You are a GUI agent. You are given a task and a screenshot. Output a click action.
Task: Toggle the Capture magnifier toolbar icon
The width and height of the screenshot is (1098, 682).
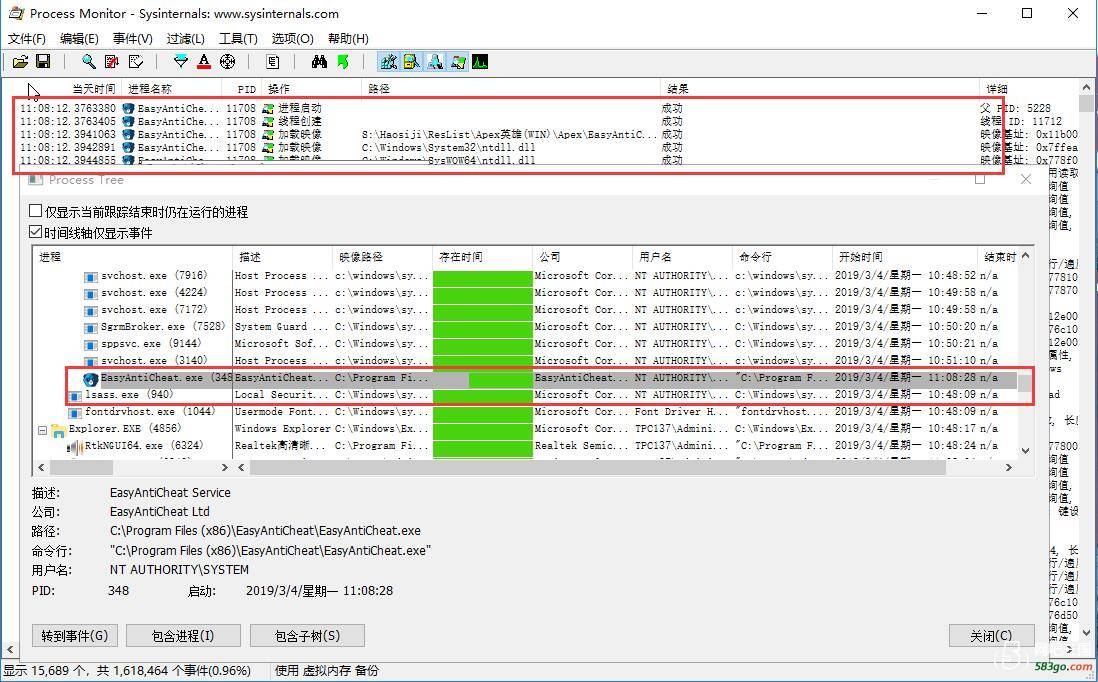(x=88, y=62)
